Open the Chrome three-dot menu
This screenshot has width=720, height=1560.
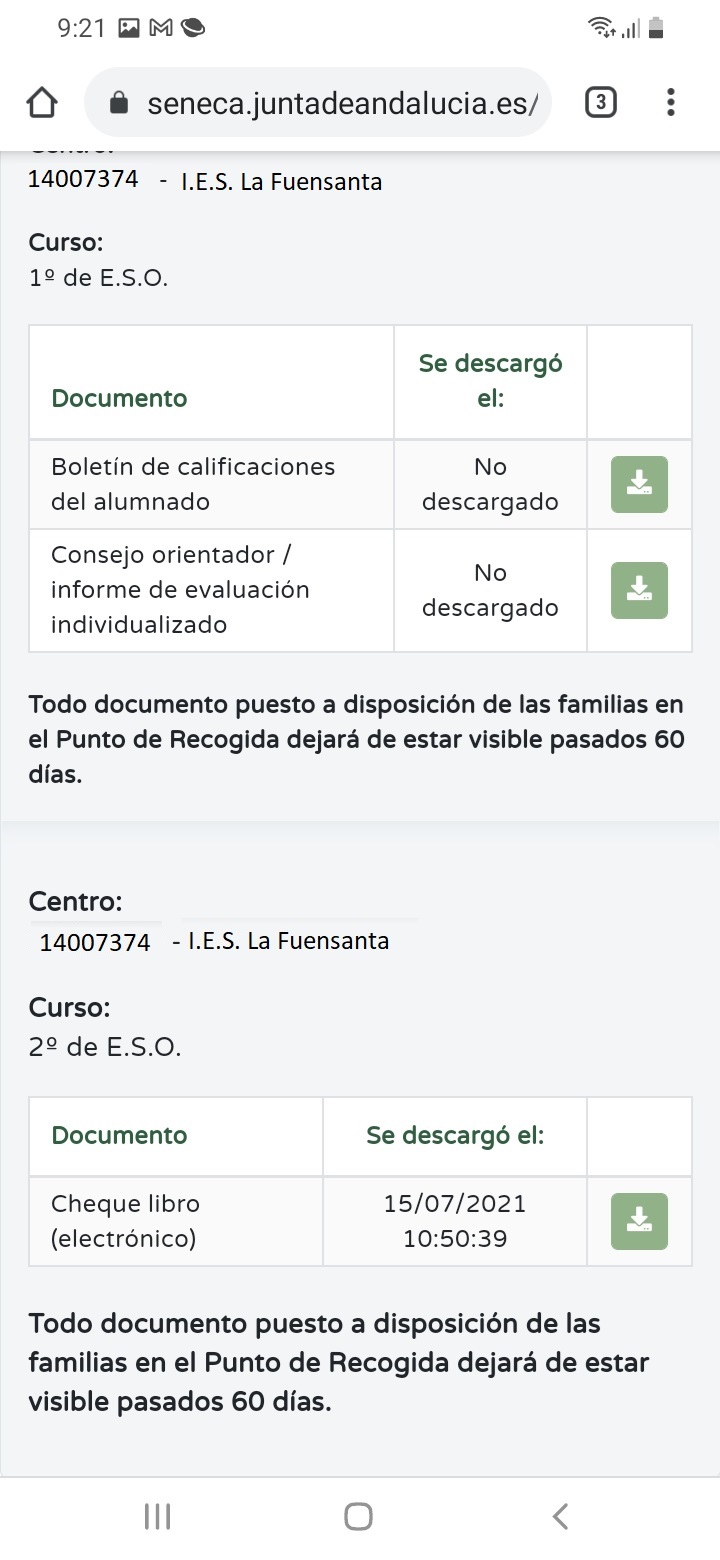pos(670,102)
